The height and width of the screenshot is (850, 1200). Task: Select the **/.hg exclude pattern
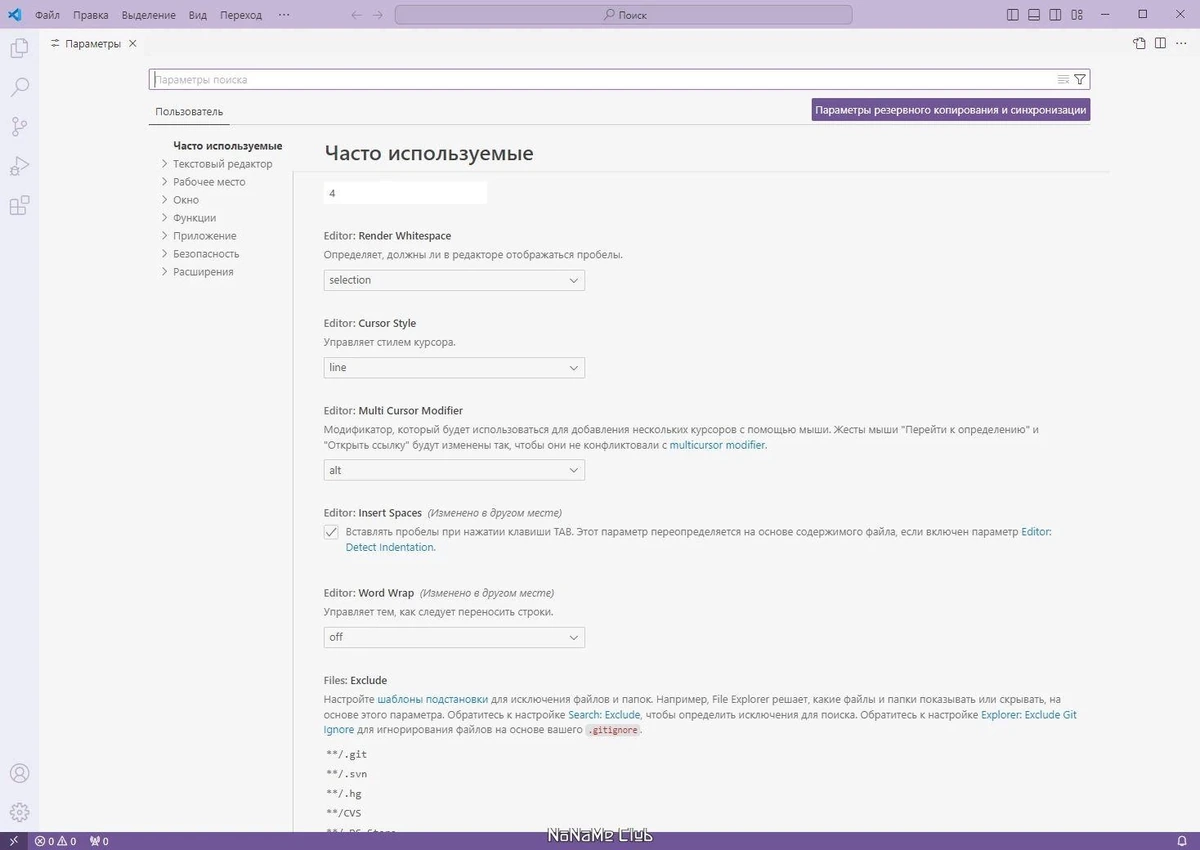pyautogui.click(x=342, y=793)
